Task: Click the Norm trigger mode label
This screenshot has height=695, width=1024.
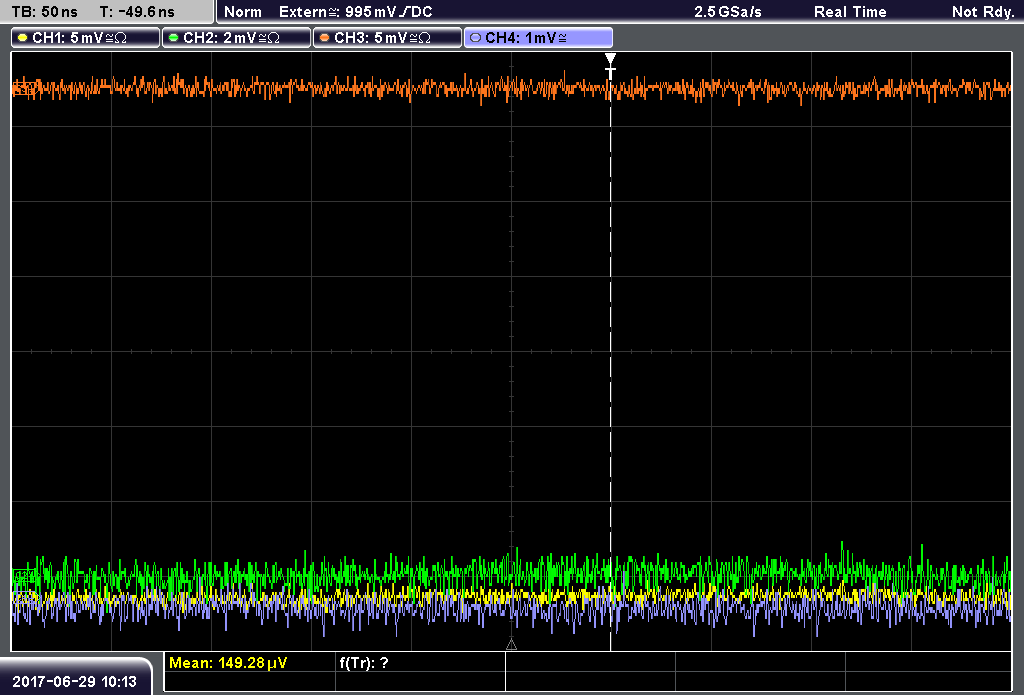Action: click(243, 12)
